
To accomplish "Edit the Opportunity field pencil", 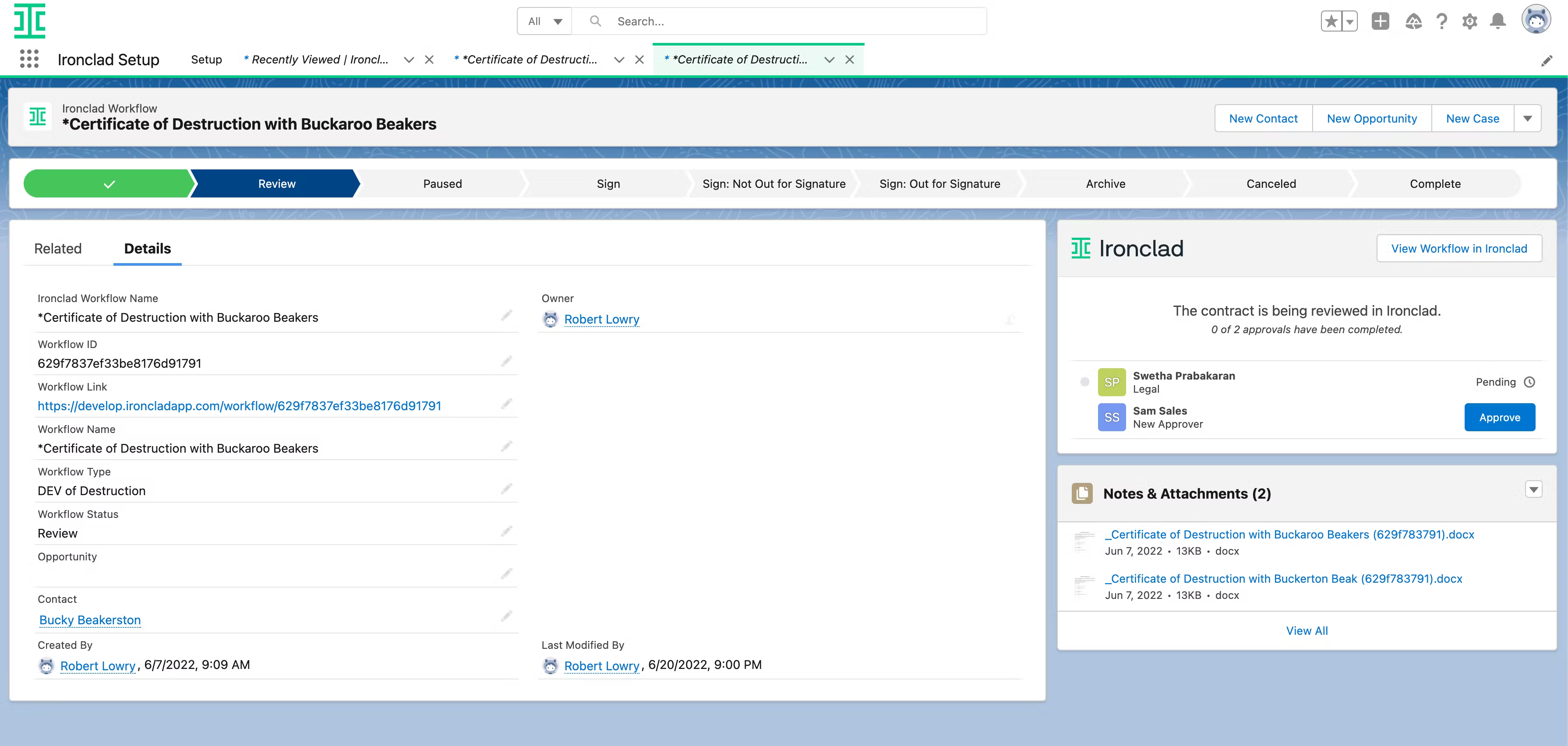I will click(x=506, y=574).
